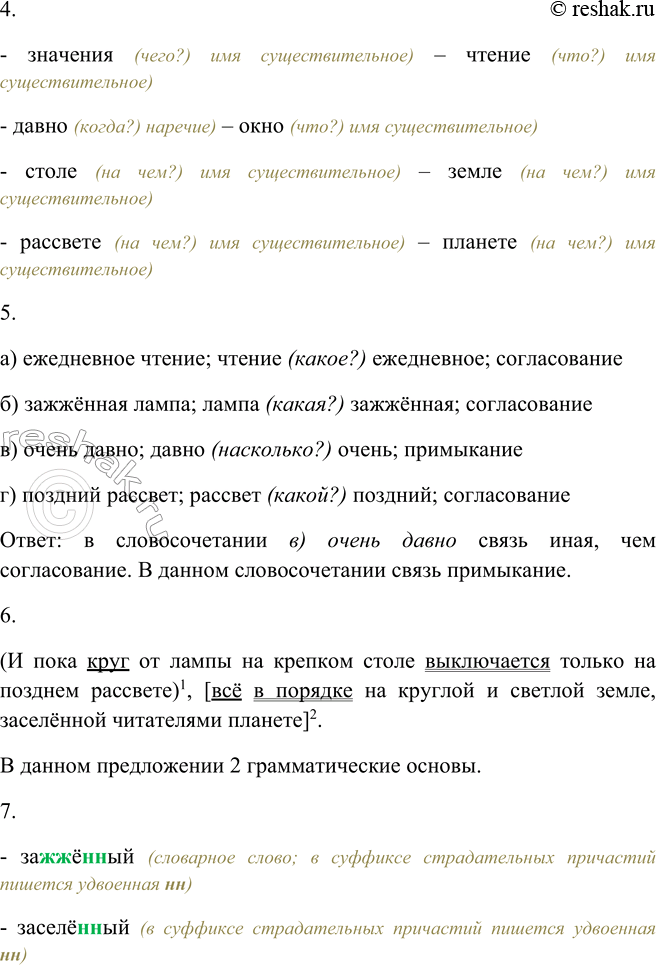Click the word «значения» in section 4
This screenshot has width=657, height=965.
[70, 55]
